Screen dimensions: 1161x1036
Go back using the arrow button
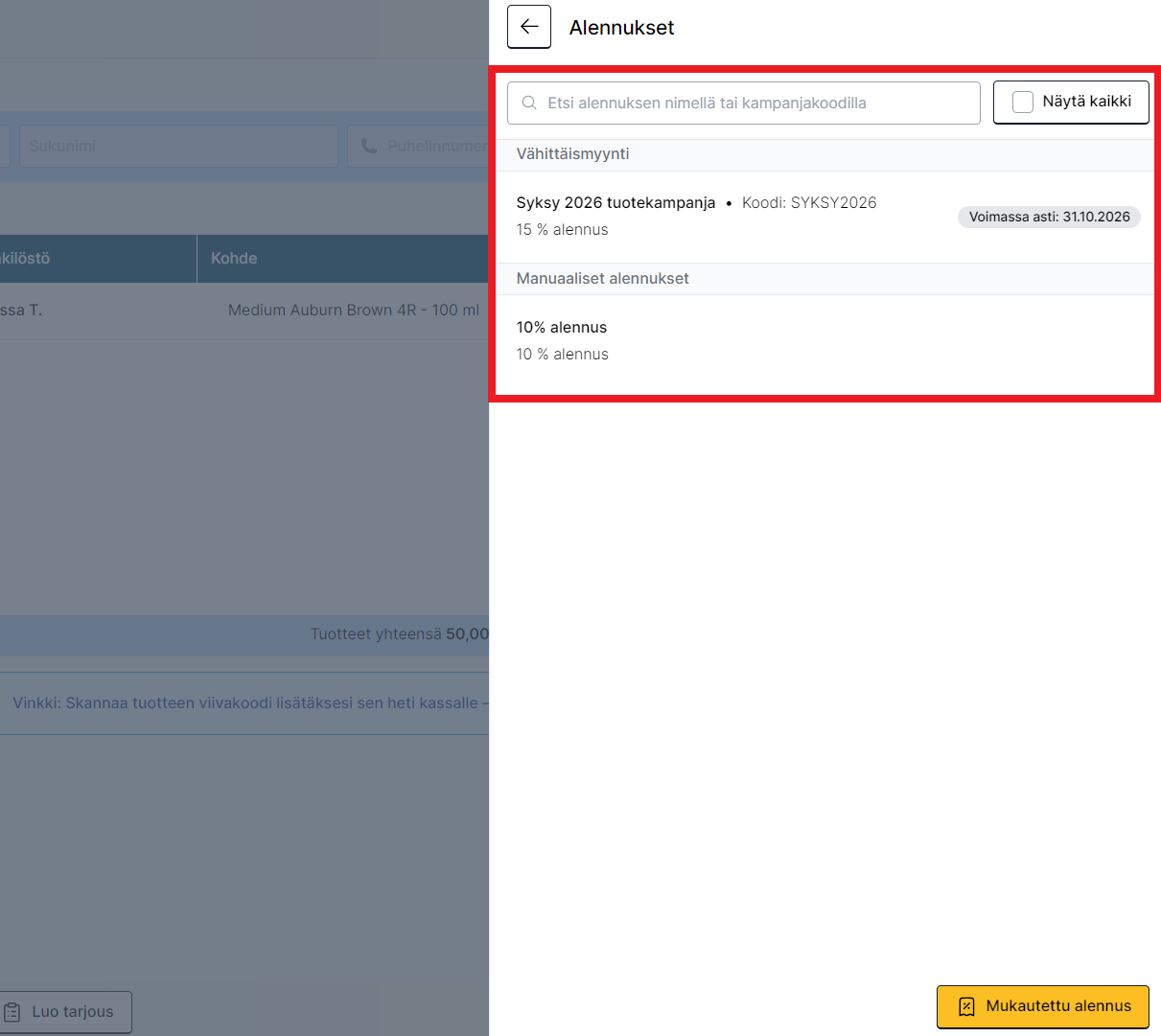pos(528,27)
